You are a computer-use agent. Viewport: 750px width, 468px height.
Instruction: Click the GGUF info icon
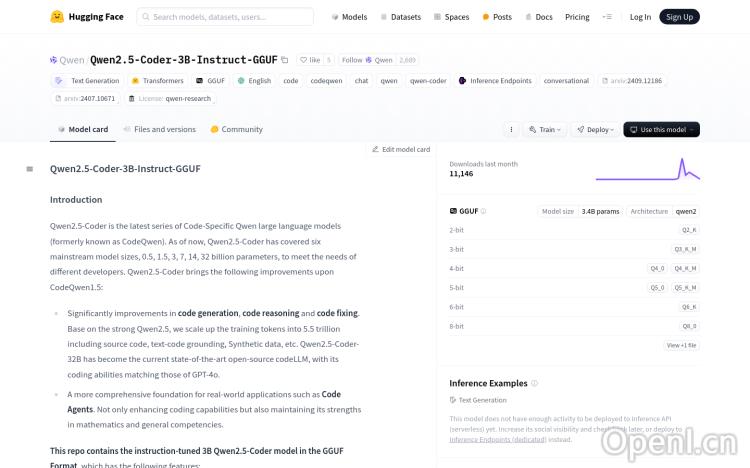pos(484,211)
